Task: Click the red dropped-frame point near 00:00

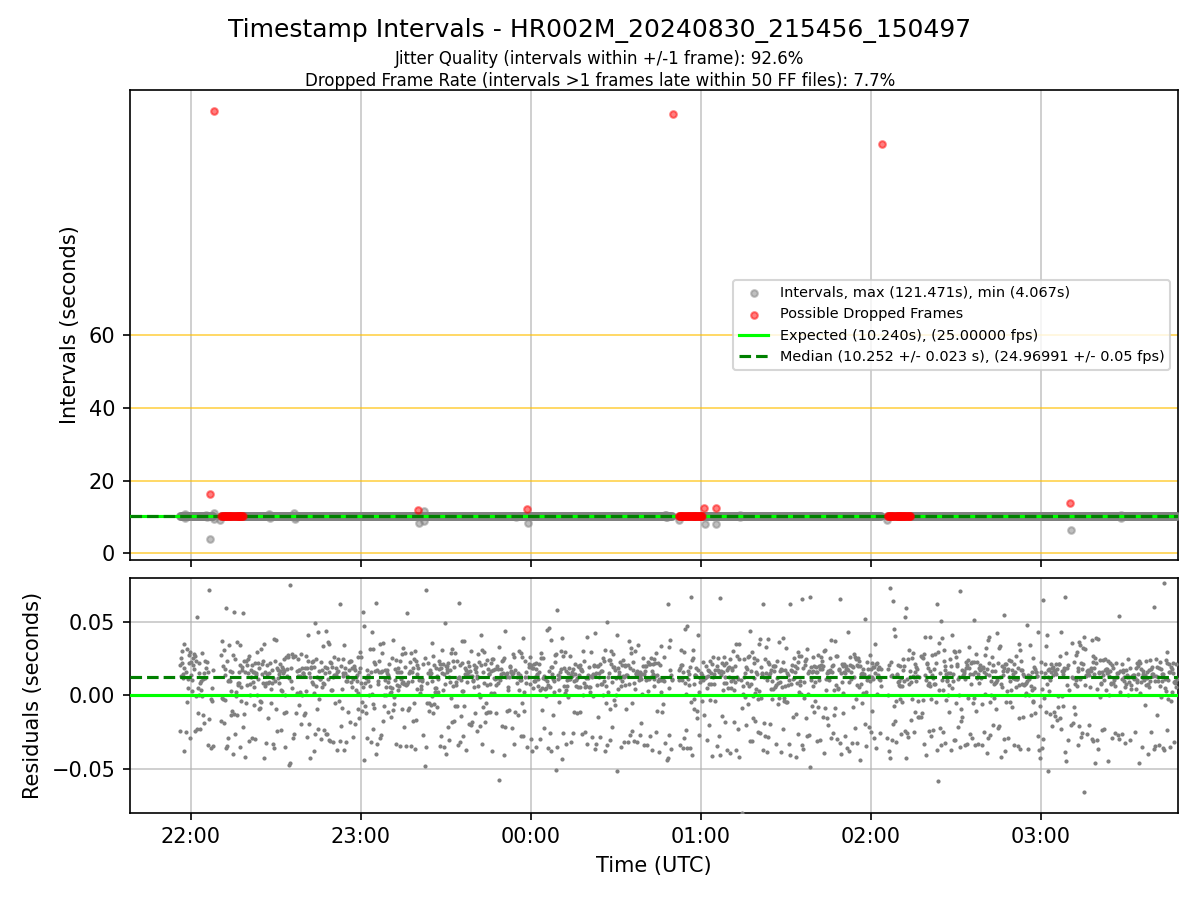Action: click(x=527, y=509)
